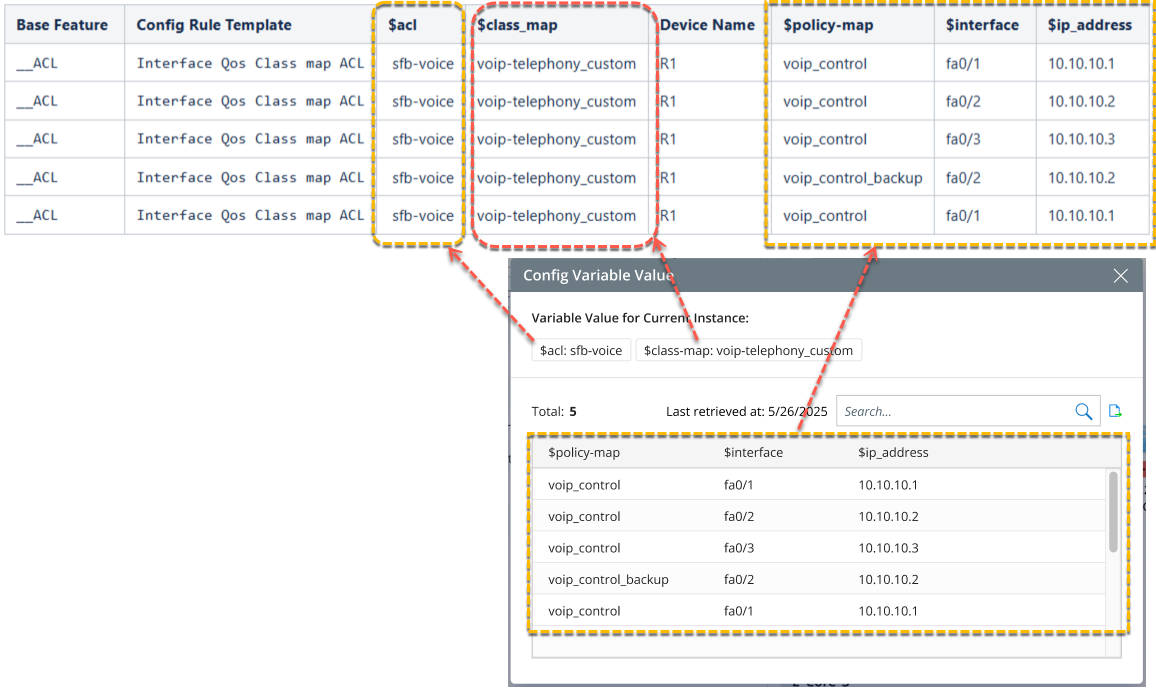Click the Config Rule Template column header
Viewport: 1156px width, 690px height.
(x=214, y=25)
